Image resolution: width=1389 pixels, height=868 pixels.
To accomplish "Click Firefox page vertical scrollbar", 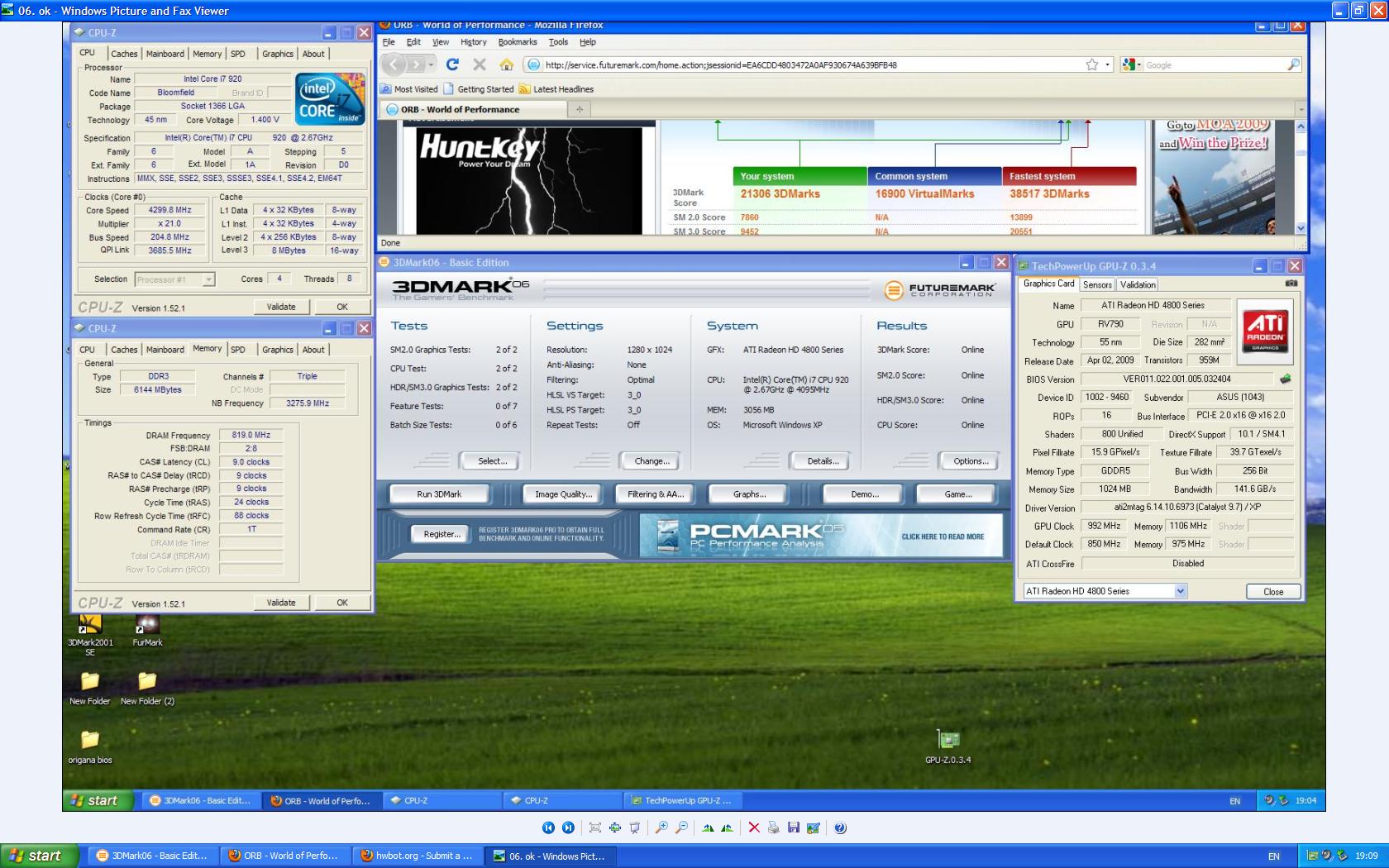I will (1301, 177).
